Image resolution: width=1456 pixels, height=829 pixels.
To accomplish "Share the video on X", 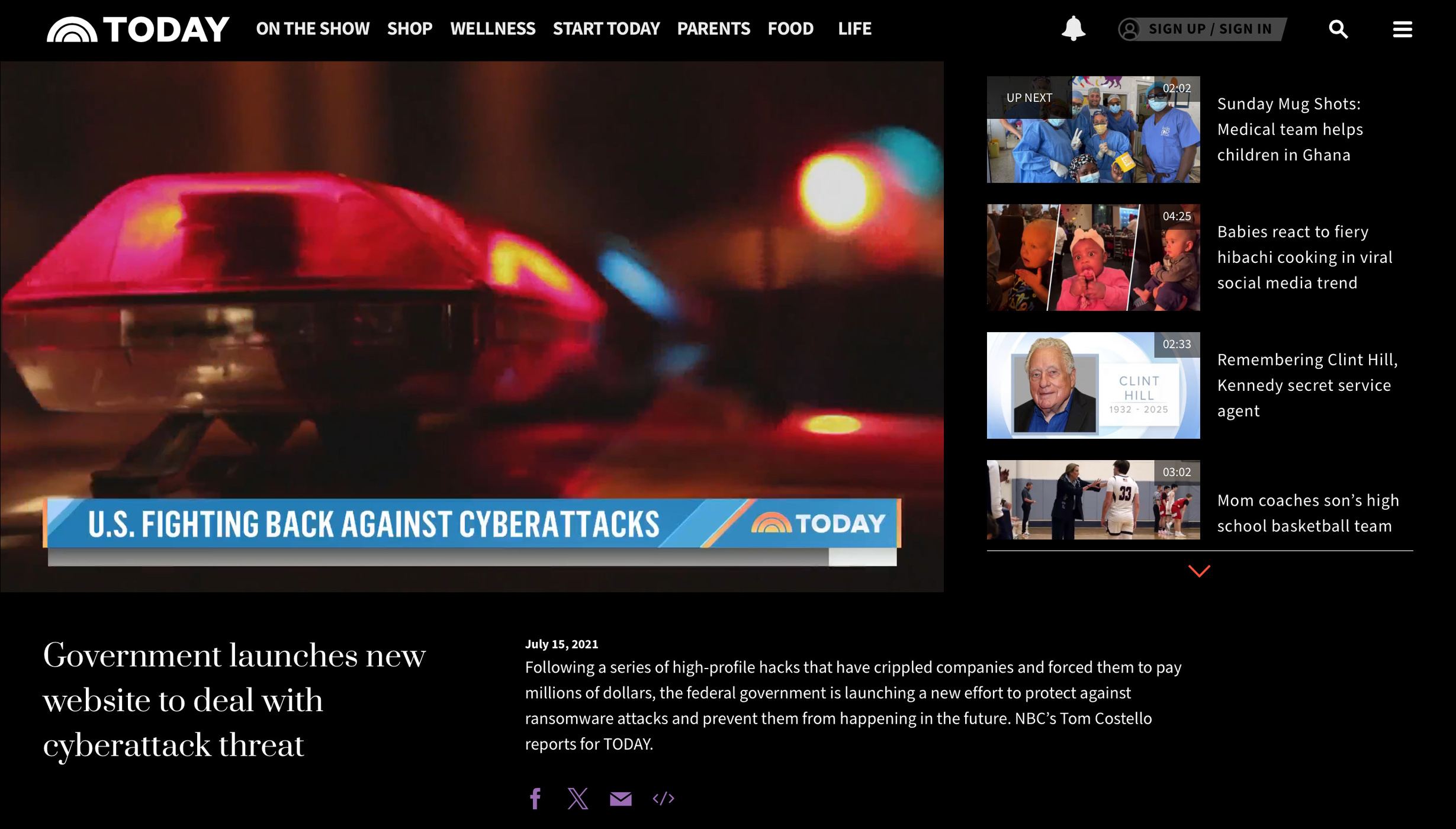I will coord(578,799).
